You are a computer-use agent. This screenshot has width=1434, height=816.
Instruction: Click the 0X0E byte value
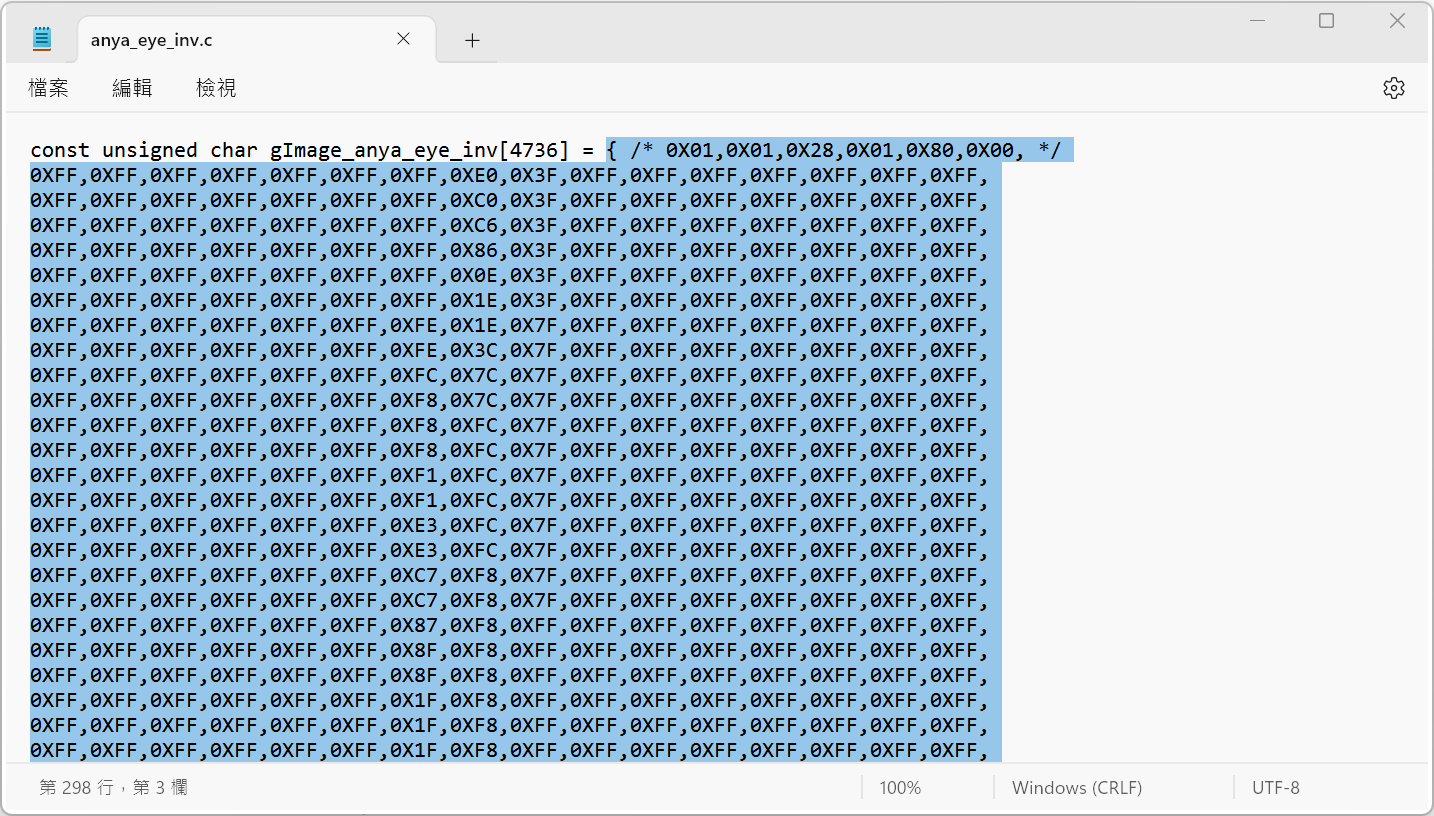tap(474, 276)
